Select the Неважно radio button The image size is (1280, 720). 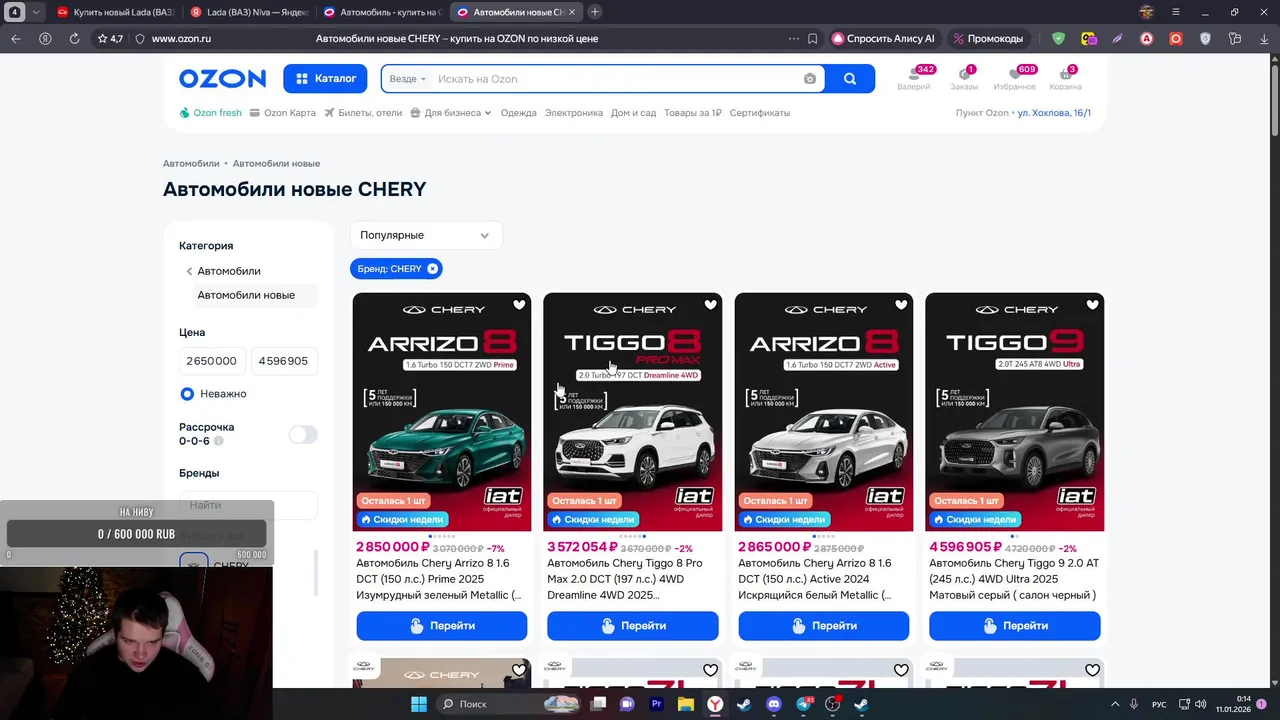tap(187, 394)
